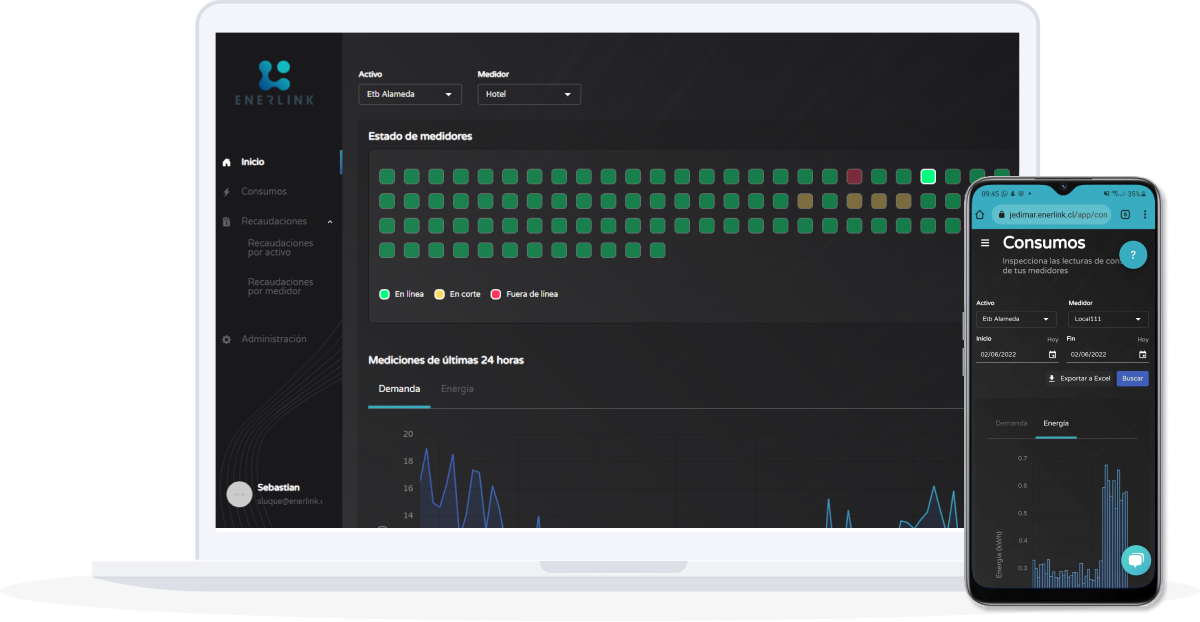Select the Energía tab on the phone
The width and height of the screenshot is (1200, 622).
pyautogui.click(x=1056, y=423)
